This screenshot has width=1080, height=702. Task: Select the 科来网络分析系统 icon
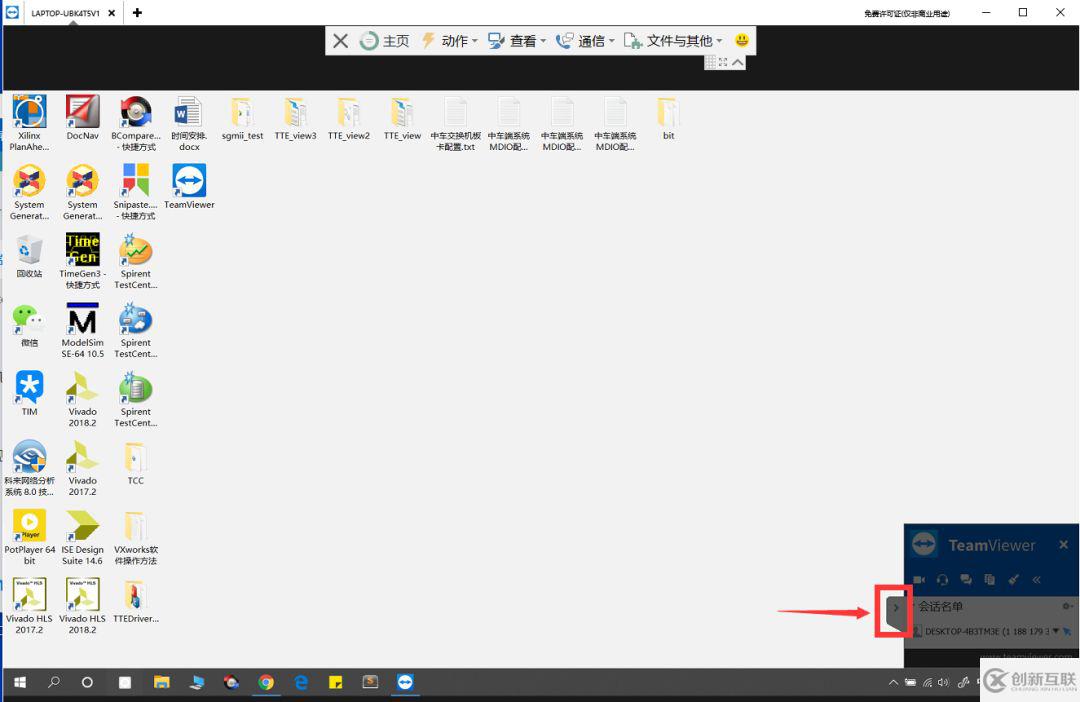[x=29, y=467]
